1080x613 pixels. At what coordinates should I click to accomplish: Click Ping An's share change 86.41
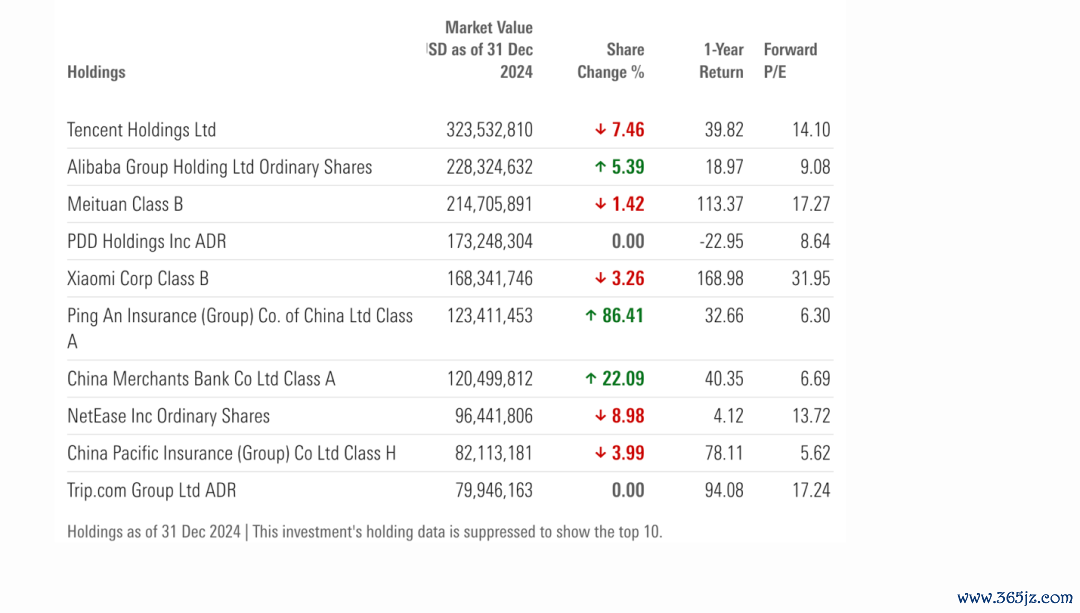[x=623, y=315]
